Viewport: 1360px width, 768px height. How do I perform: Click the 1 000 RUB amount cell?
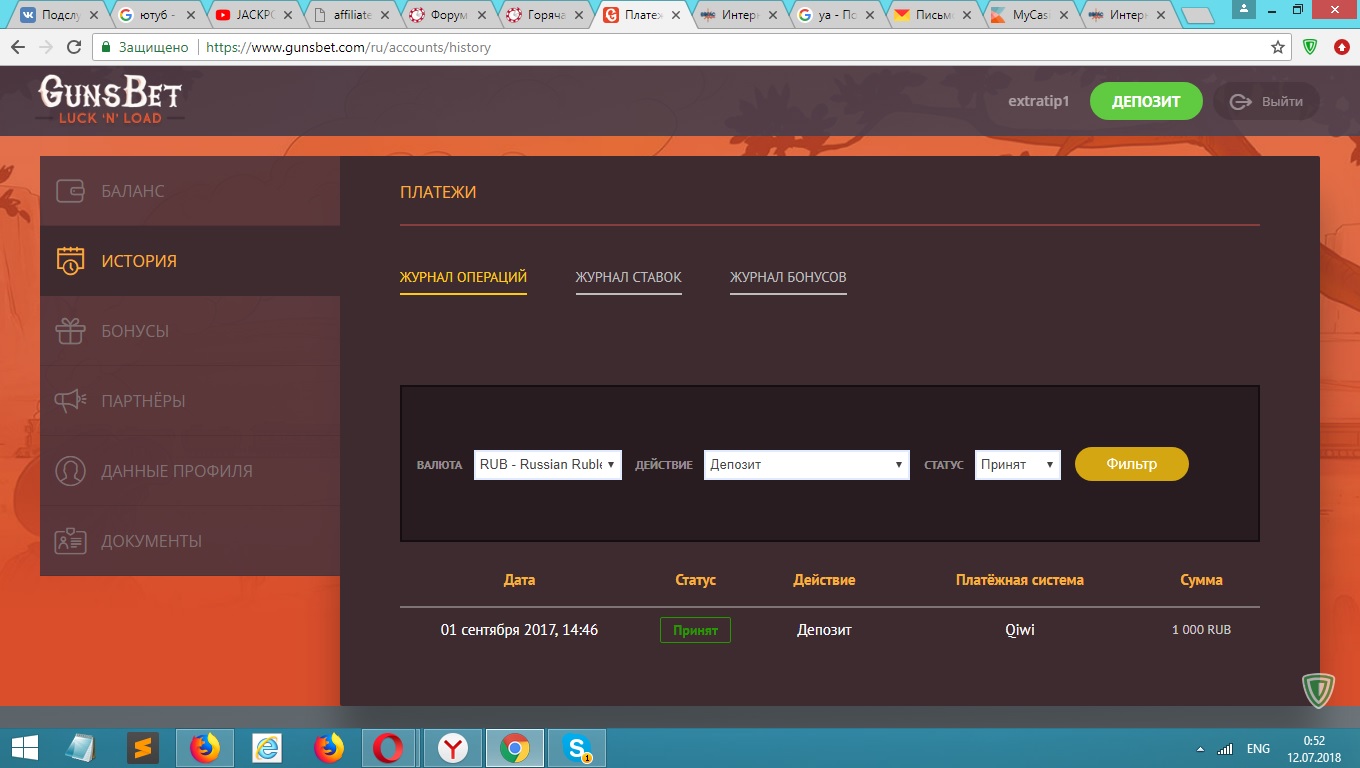coord(1201,630)
